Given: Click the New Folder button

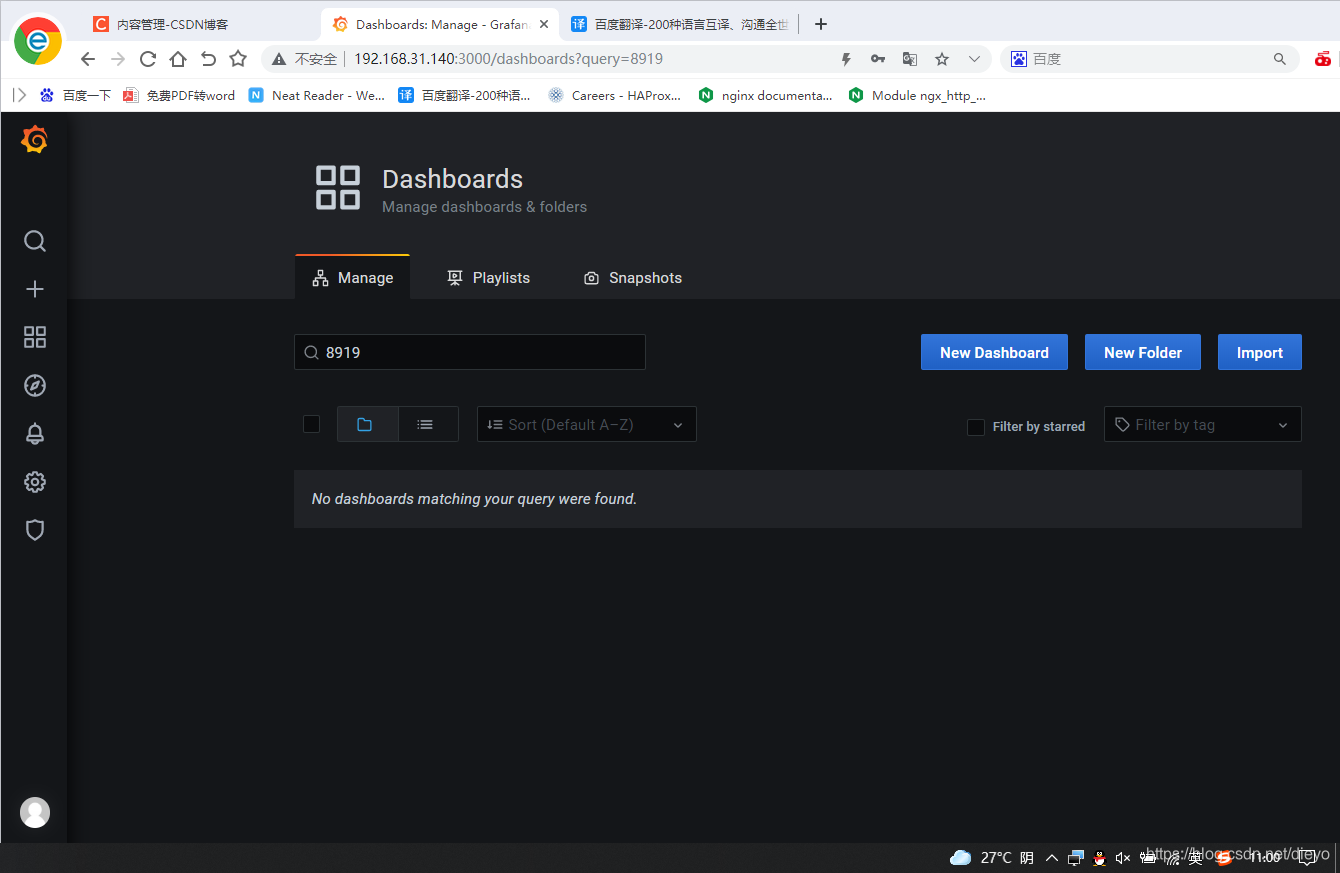Looking at the screenshot, I should coord(1143,352).
